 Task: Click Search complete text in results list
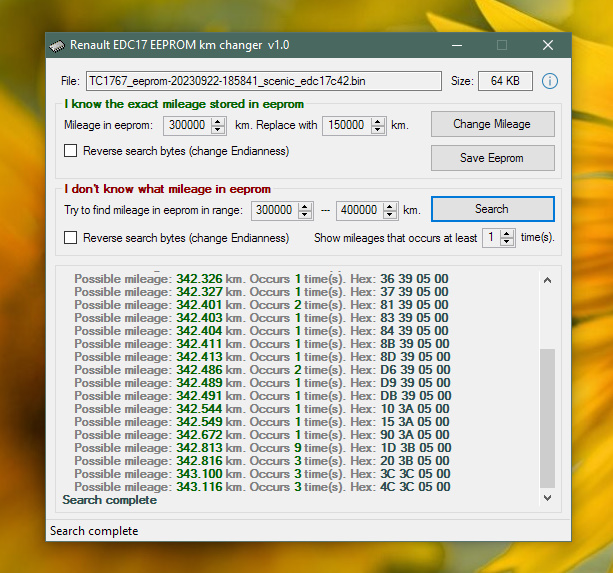(109, 500)
